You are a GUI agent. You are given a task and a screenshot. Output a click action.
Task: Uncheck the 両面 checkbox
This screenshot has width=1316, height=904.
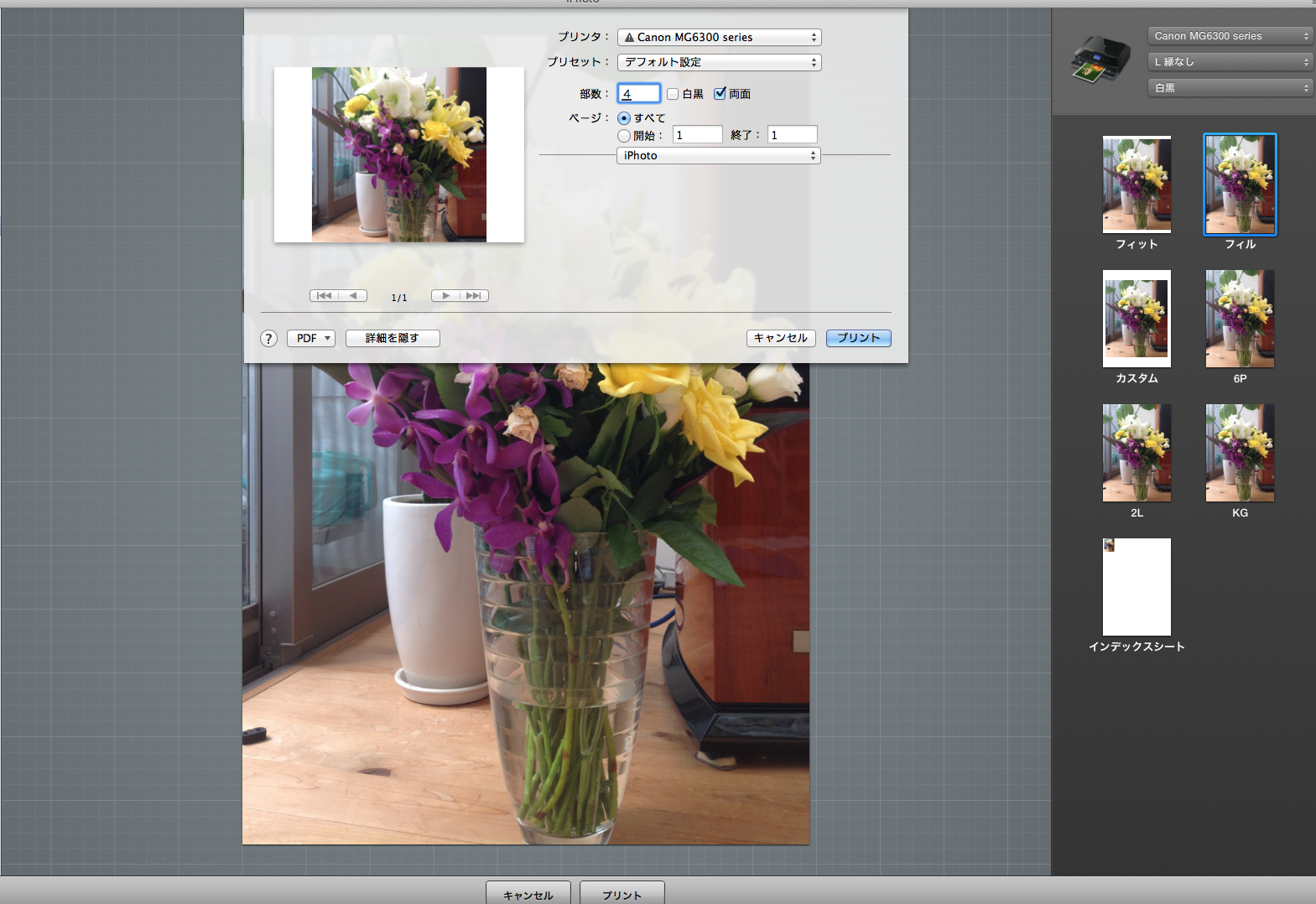click(x=720, y=94)
